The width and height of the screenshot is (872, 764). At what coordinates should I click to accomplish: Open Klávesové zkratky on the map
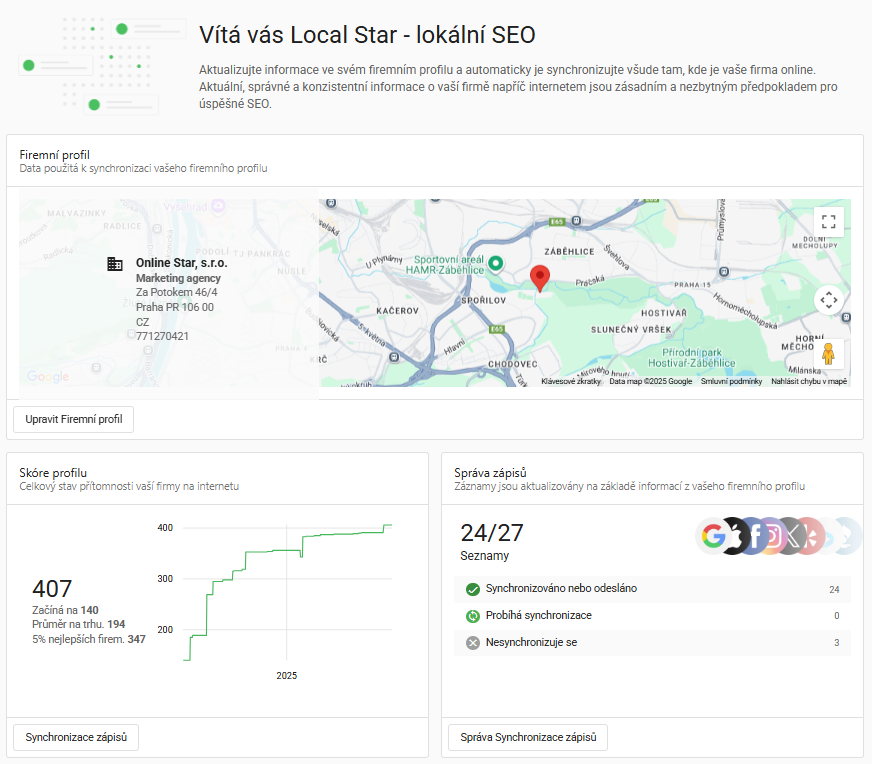pos(571,381)
